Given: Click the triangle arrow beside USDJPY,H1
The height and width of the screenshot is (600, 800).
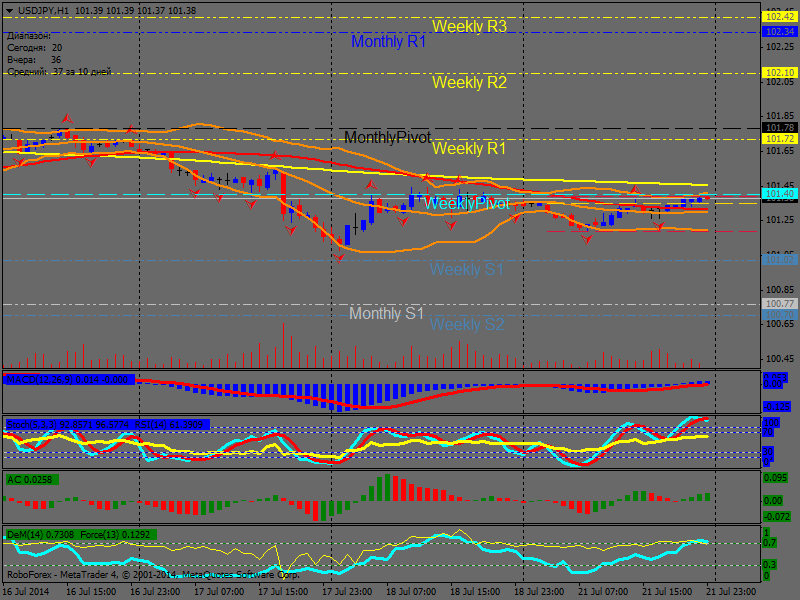Looking at the screenshot, I should 9,9.
